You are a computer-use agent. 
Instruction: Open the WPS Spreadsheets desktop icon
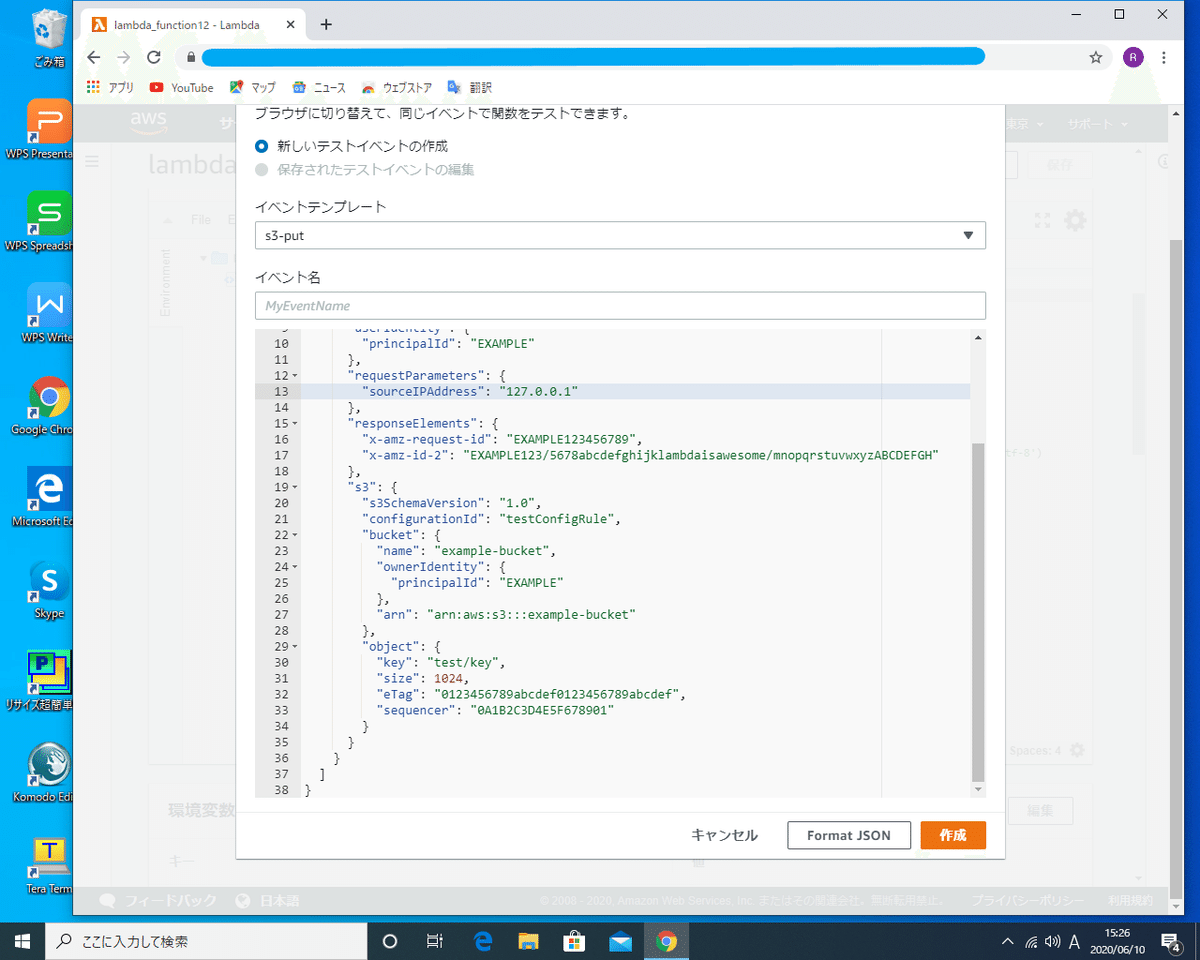click(49, 222)
